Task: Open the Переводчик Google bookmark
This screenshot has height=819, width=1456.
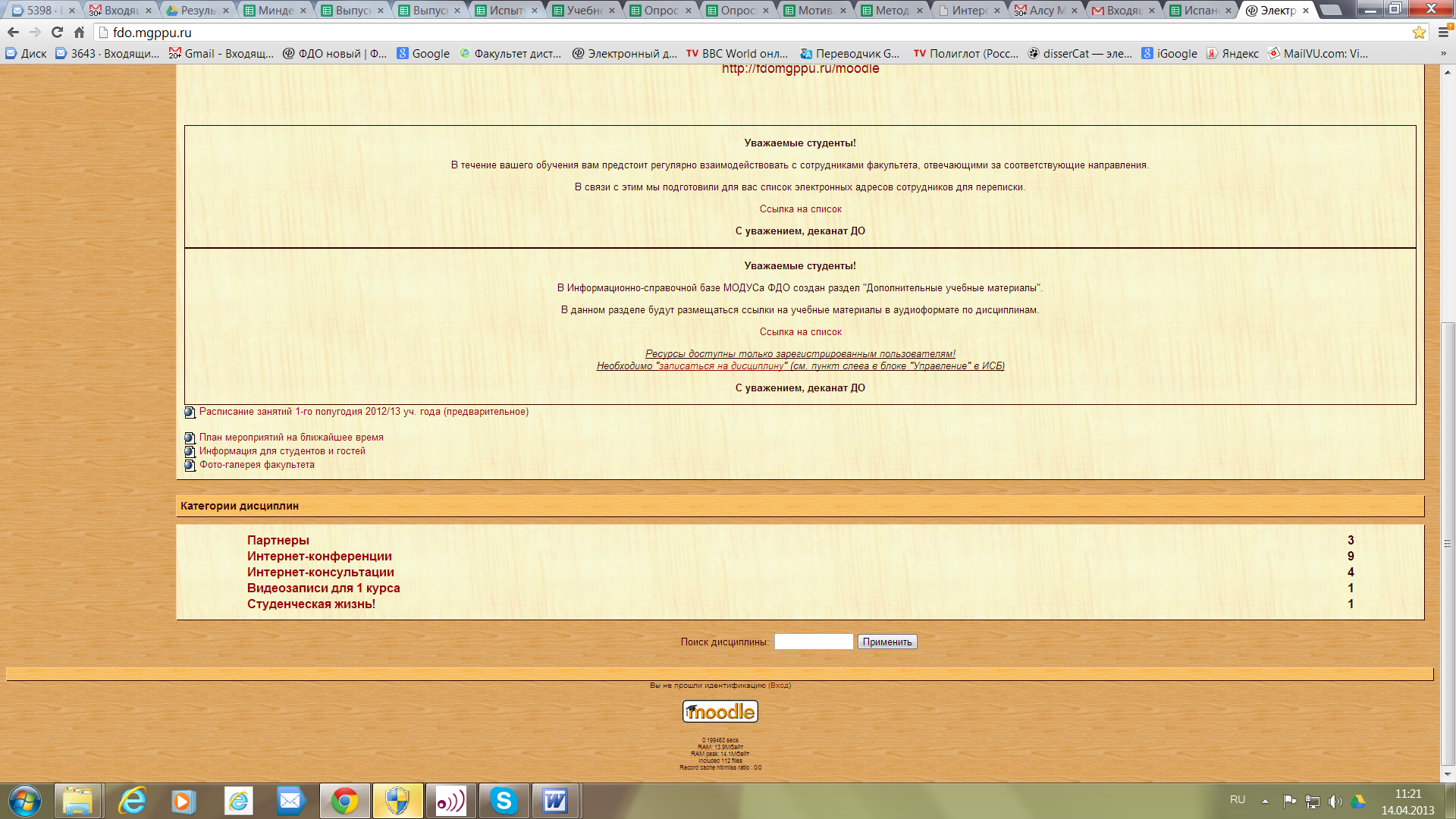Action: click(x=850, y=54)
